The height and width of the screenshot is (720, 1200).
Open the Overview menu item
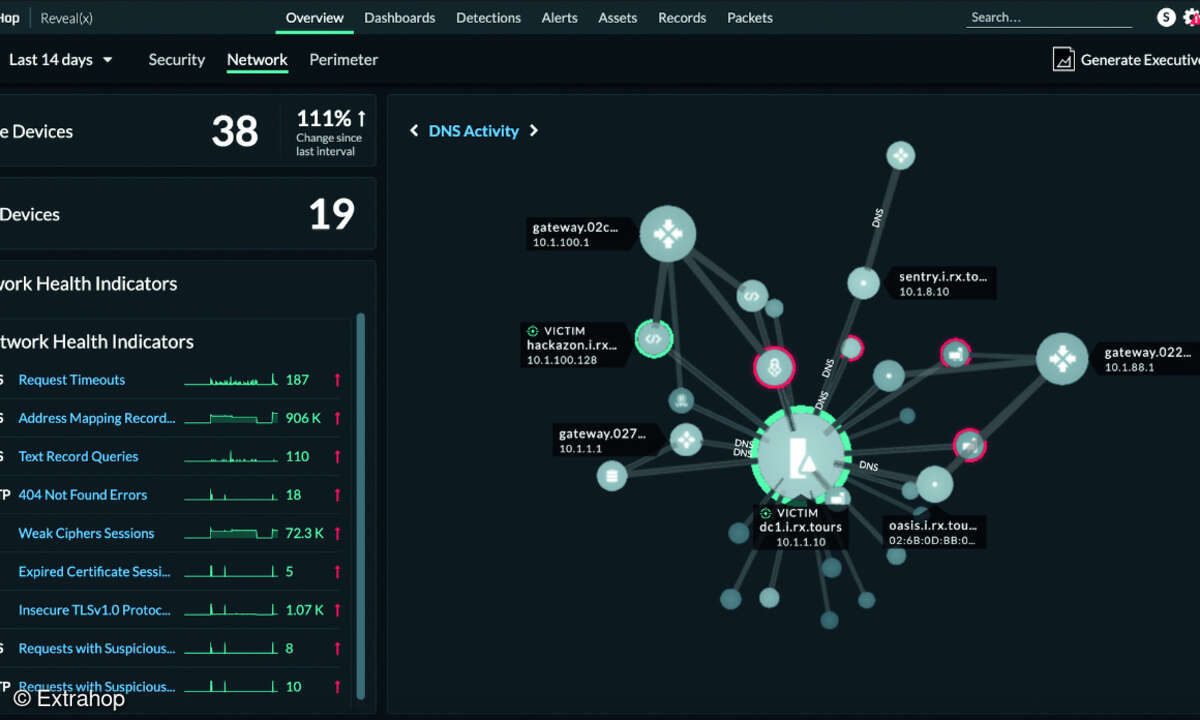point(314,17)
